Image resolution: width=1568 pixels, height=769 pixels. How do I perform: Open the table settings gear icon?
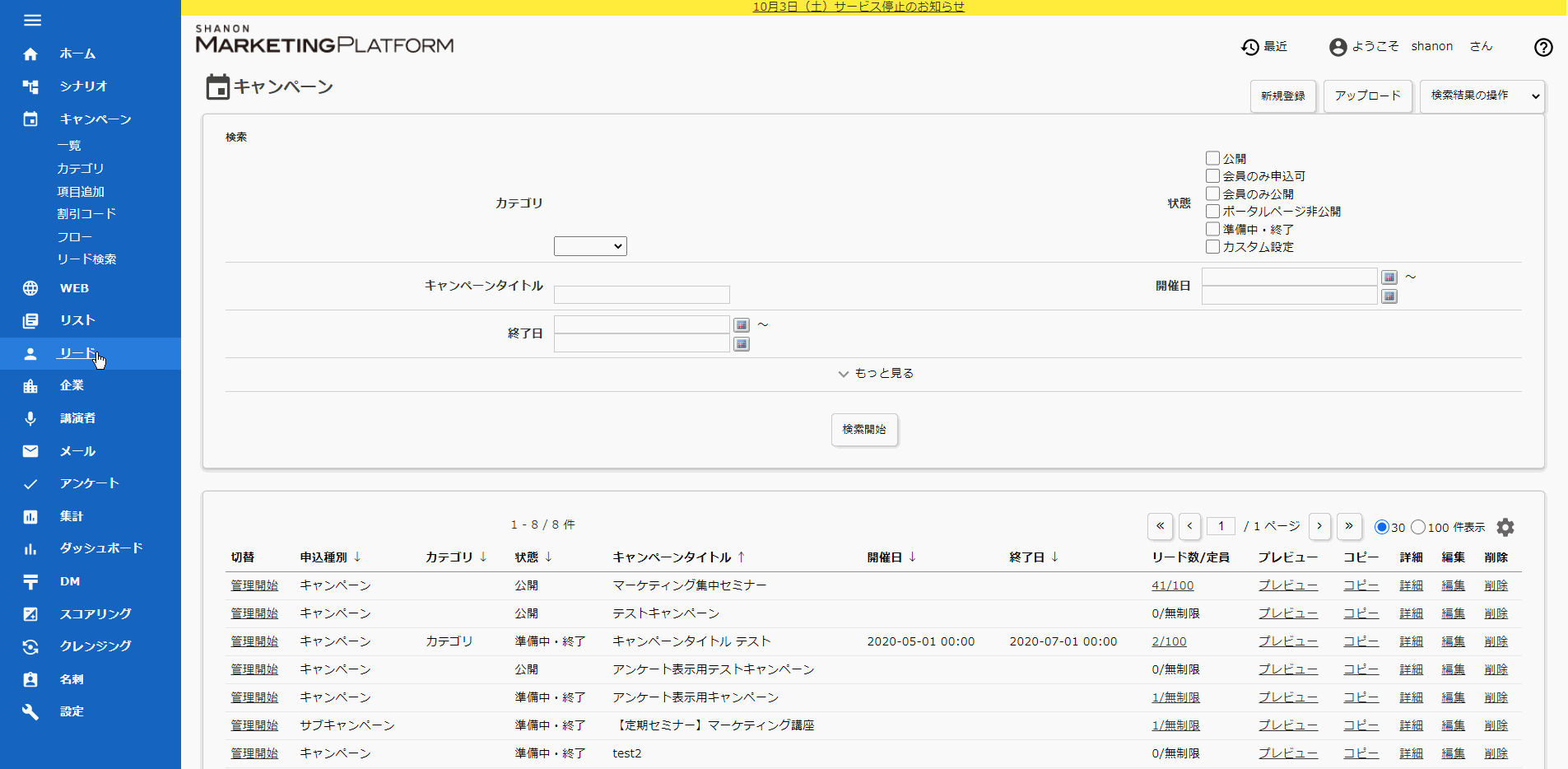[x=1505, y=527]
